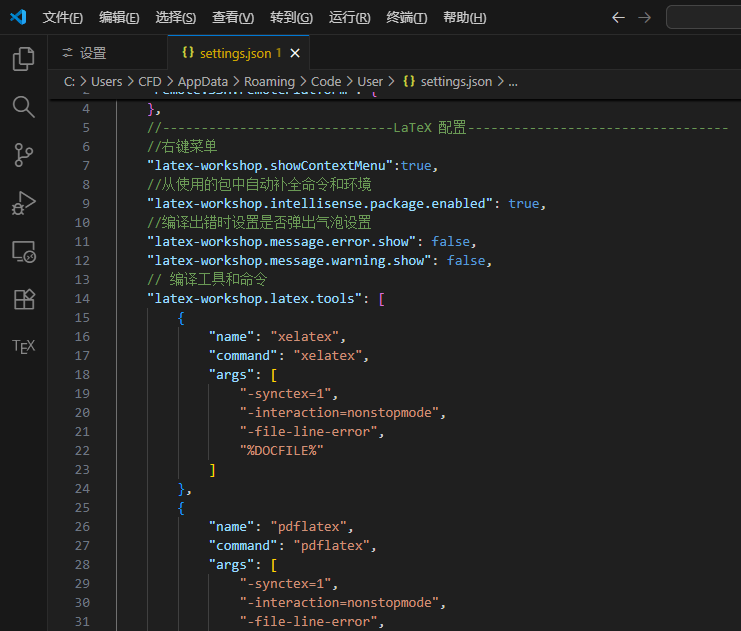
Task: Open the Source Control view
Action: 23,155
